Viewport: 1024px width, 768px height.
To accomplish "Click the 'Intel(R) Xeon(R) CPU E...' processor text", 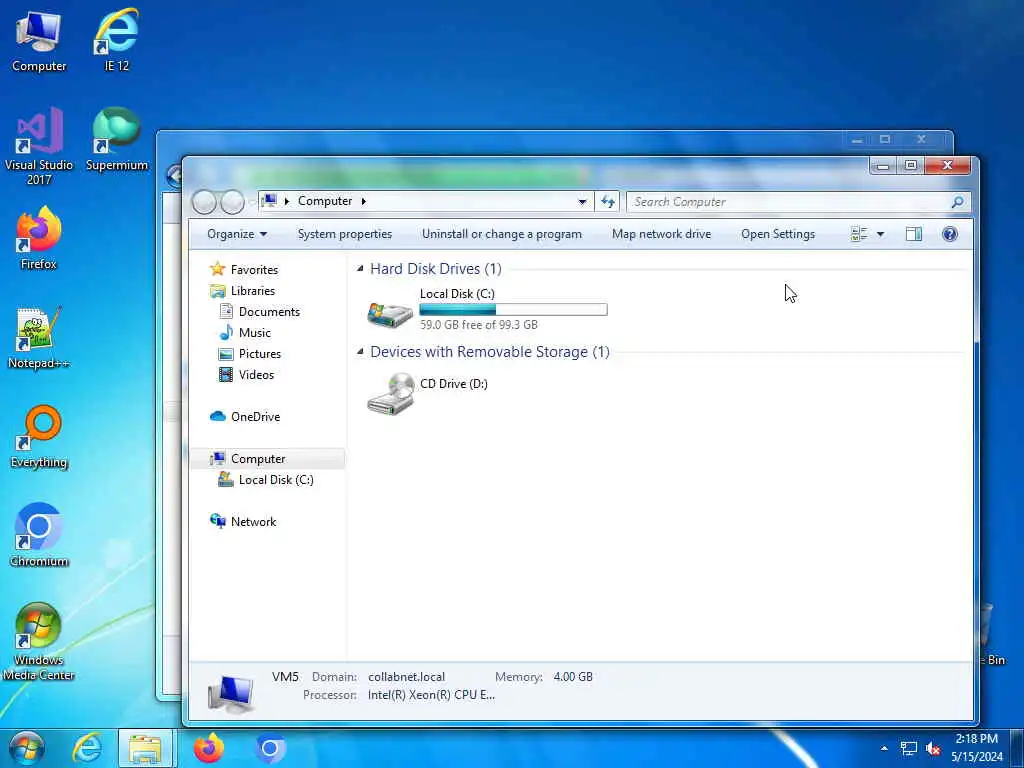I will tap(431, 695).
